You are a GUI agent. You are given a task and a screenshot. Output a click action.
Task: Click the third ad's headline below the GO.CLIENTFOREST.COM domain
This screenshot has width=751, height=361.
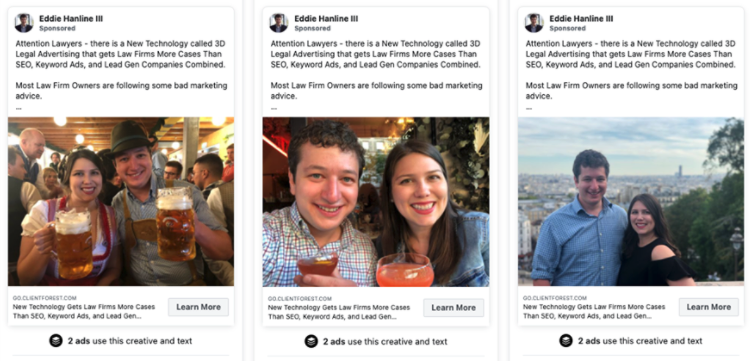pos(594,311)
